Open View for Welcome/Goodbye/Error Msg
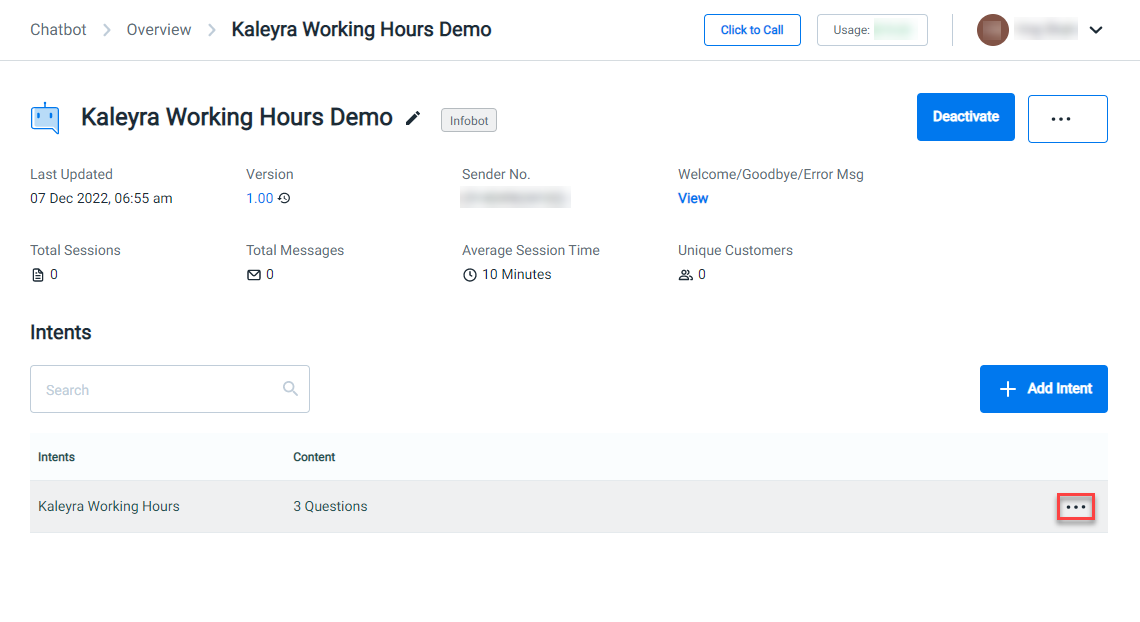The width and height of the screenshot is (1140, 622). [693, 198]
